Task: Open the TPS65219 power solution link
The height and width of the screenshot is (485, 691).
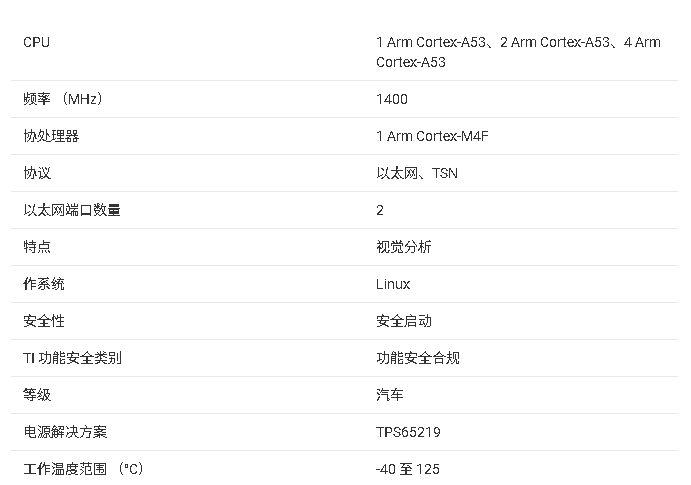Action: 408,432
